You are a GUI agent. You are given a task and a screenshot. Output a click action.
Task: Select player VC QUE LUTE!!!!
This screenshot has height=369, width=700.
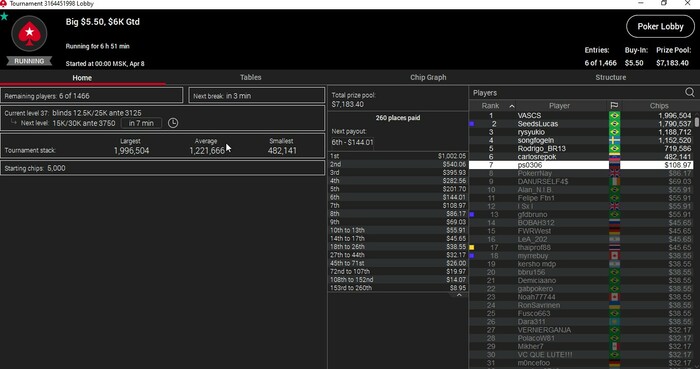coord(582,355)
